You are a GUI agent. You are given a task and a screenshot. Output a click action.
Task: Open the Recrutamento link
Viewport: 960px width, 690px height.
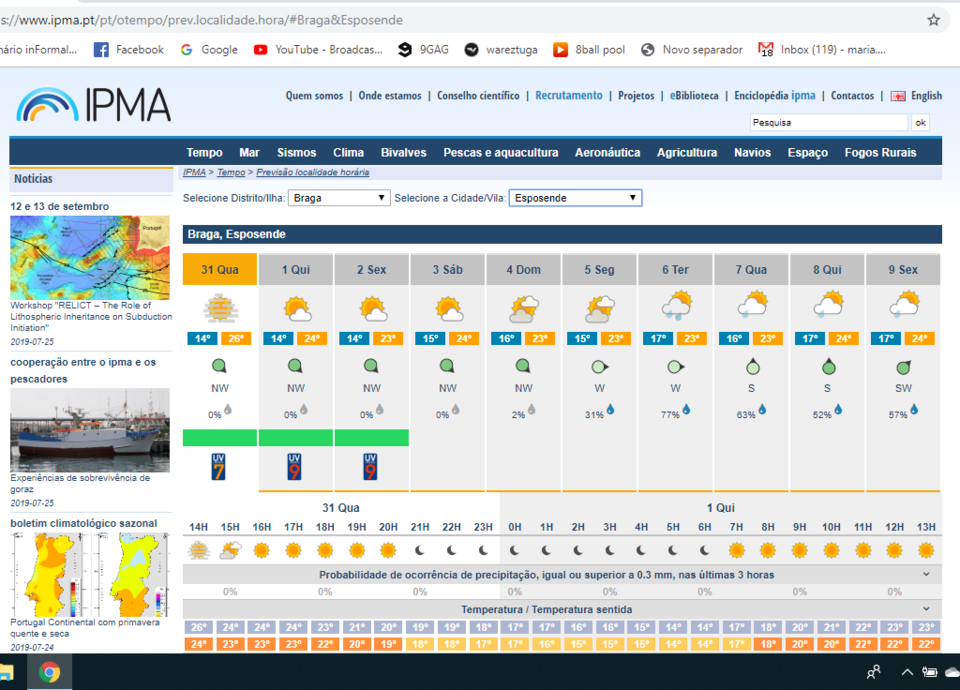coord(568,96)
